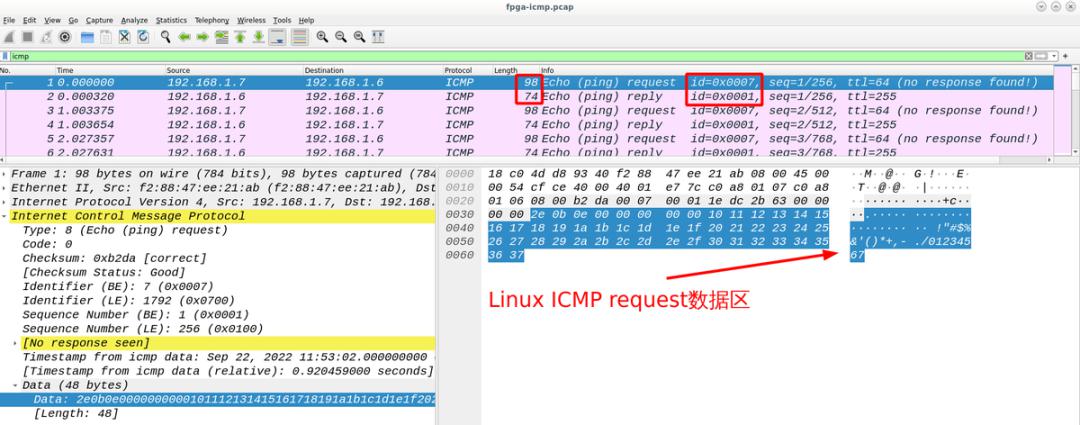This screenshot has width=1080, height=425.
Task: Click the close capture file icon
Action: 125,37
